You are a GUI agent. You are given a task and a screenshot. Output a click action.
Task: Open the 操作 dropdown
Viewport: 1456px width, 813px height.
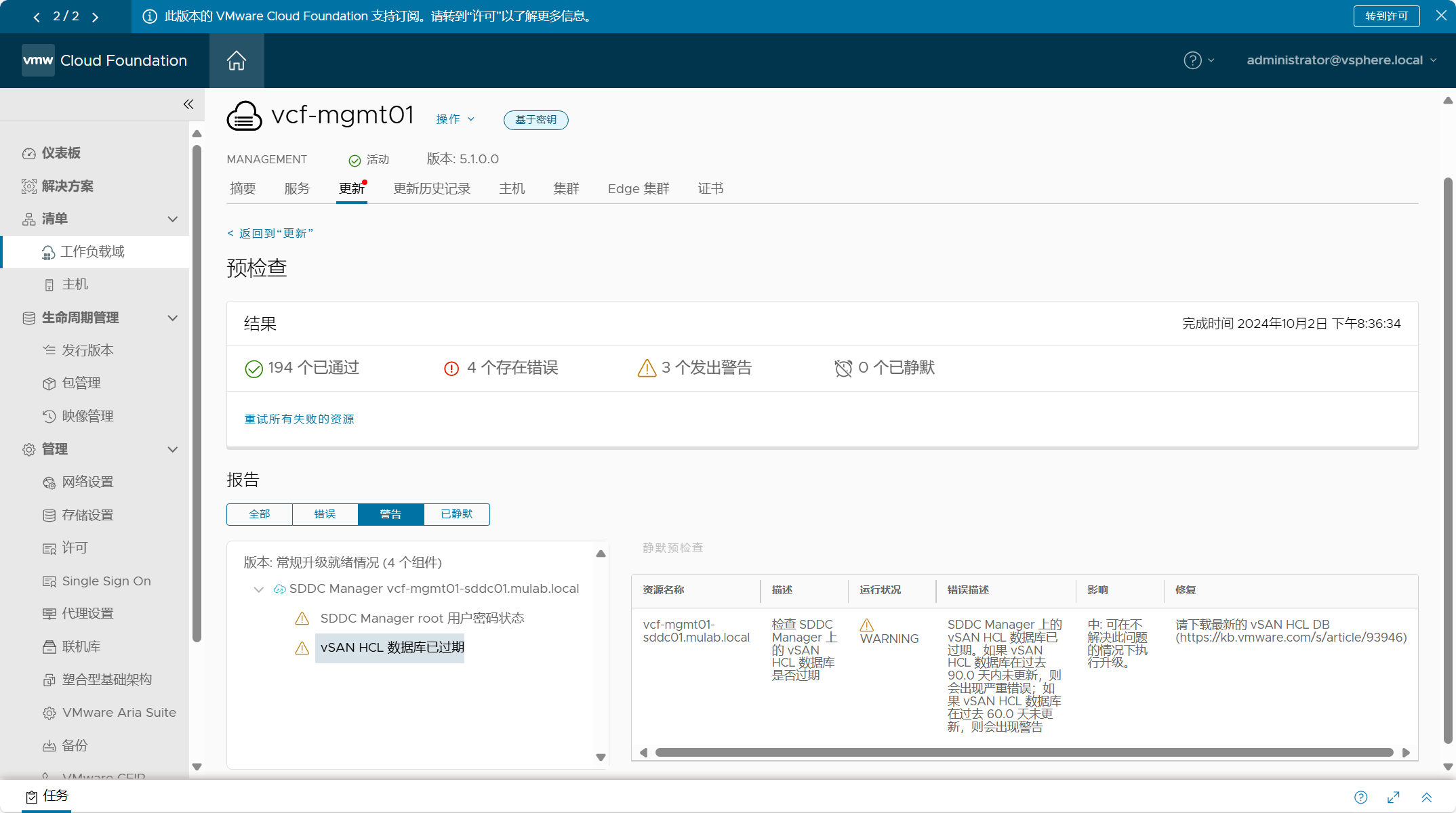(455, 119)
